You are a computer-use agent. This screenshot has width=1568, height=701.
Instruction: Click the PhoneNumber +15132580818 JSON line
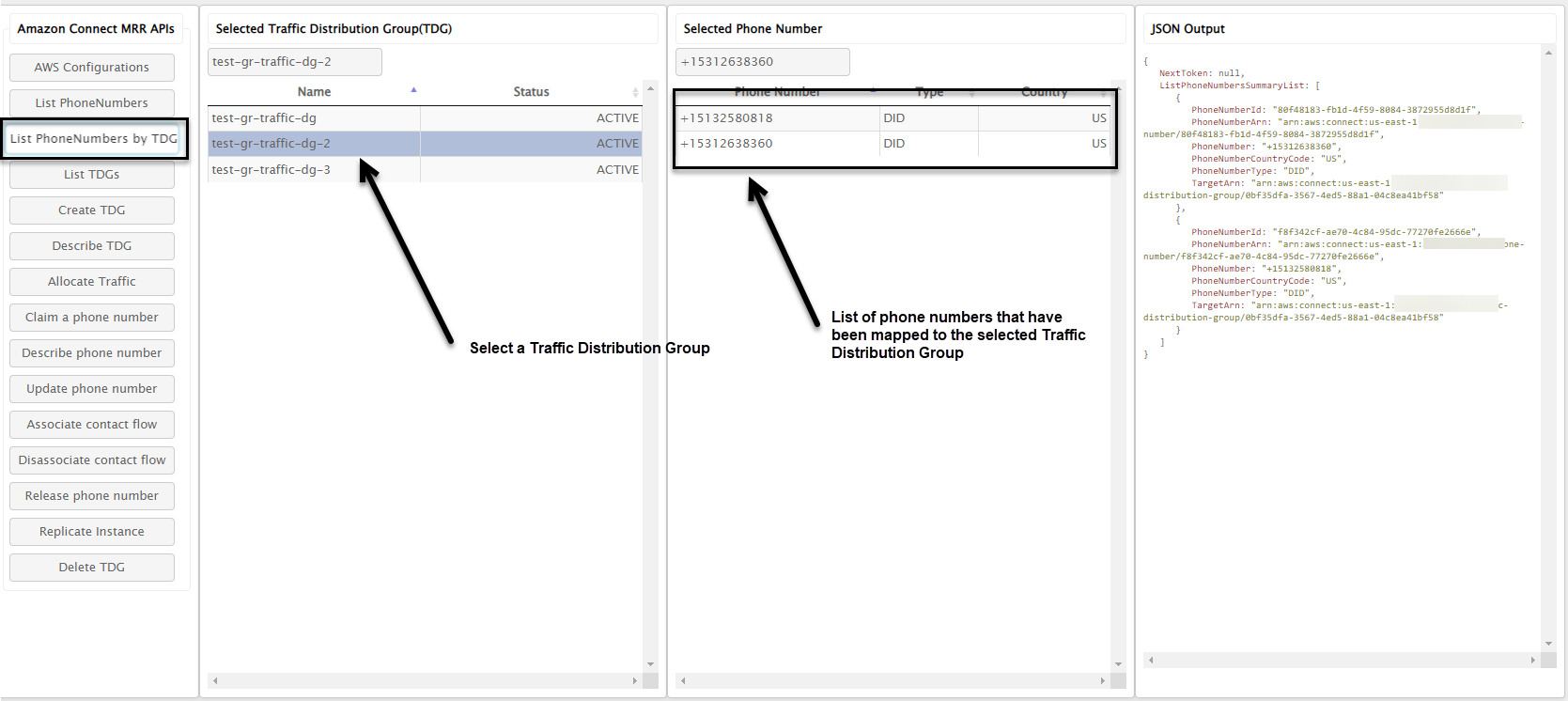click(1266, 269)
